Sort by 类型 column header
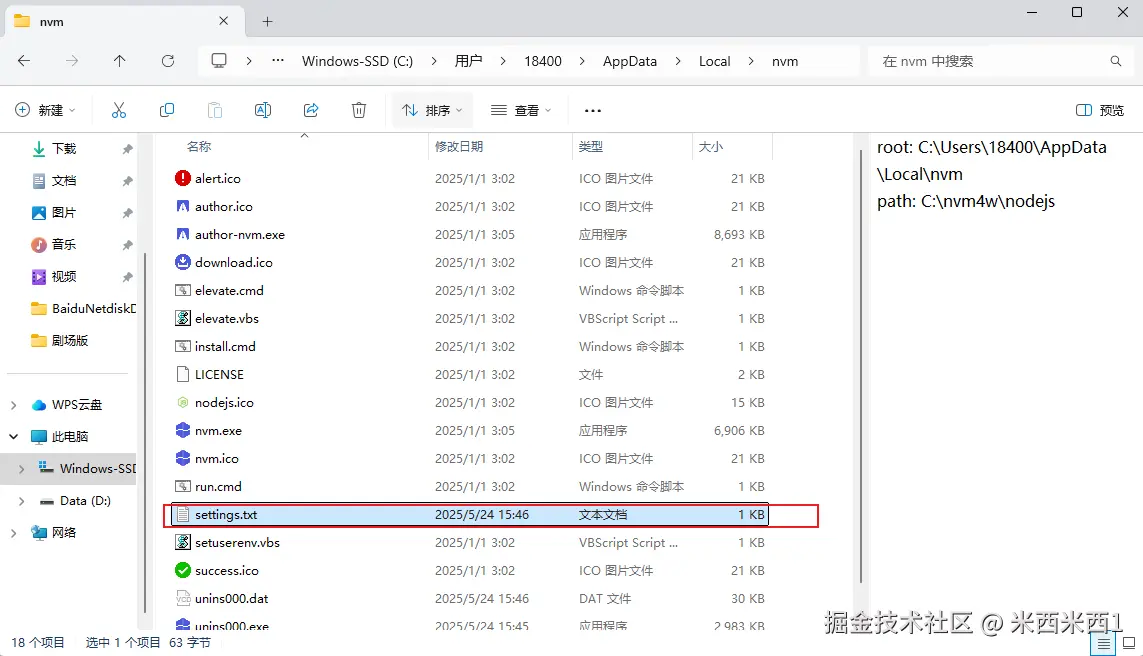This screenshot has width=1143, height=656. click(590, 147)
